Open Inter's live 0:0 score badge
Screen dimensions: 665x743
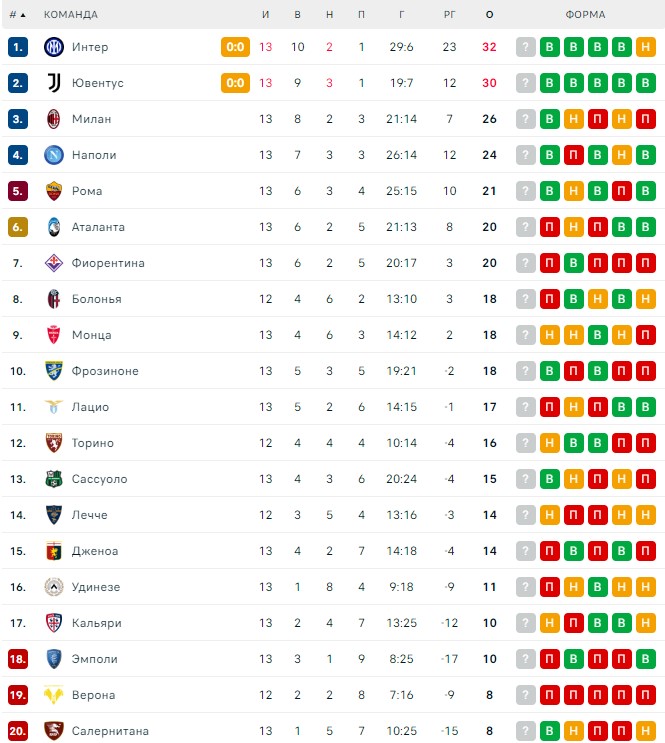click(x=235, y=47)
